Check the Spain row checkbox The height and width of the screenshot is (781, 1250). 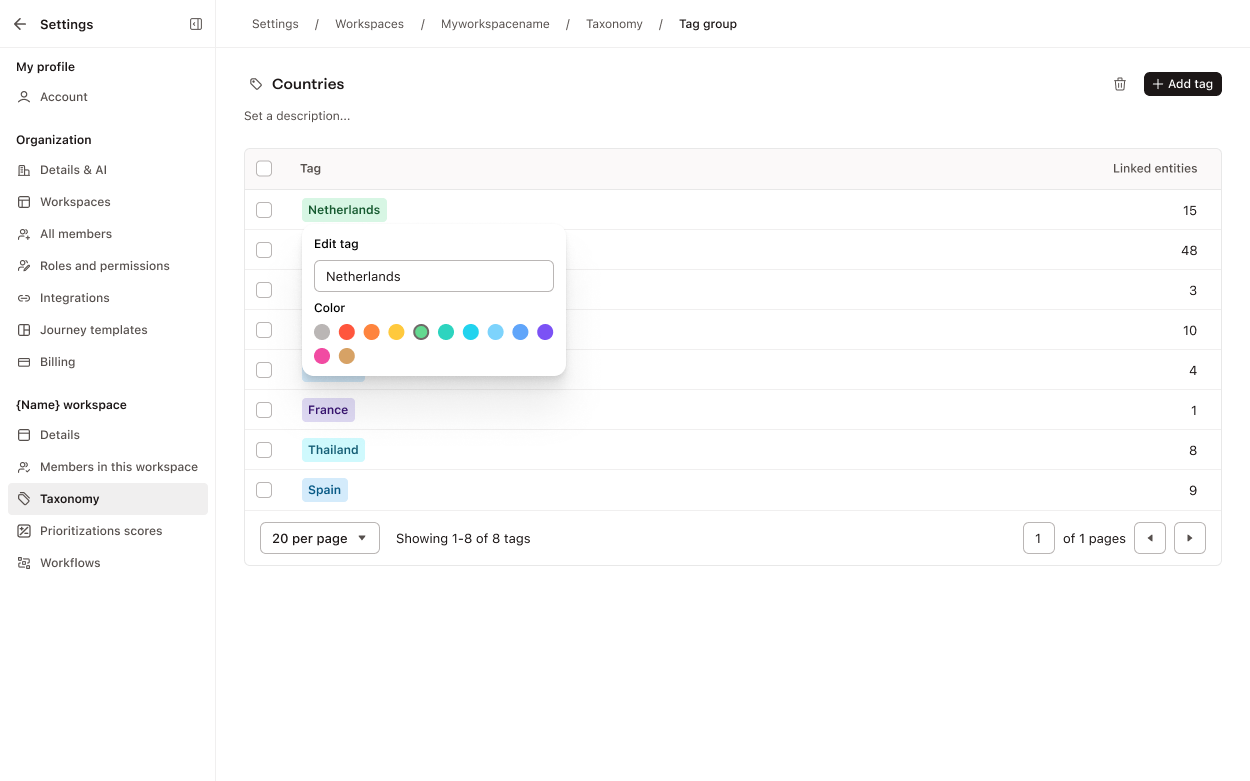pyautogui.click(x=264, y=490)
